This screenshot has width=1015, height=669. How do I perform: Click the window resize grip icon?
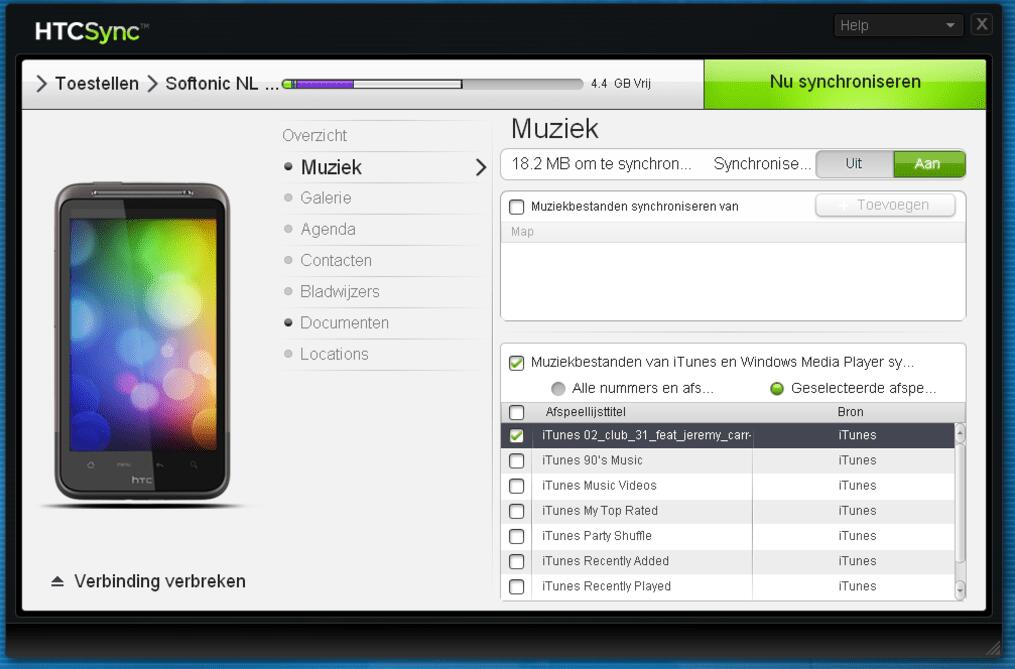coord(992,648)
